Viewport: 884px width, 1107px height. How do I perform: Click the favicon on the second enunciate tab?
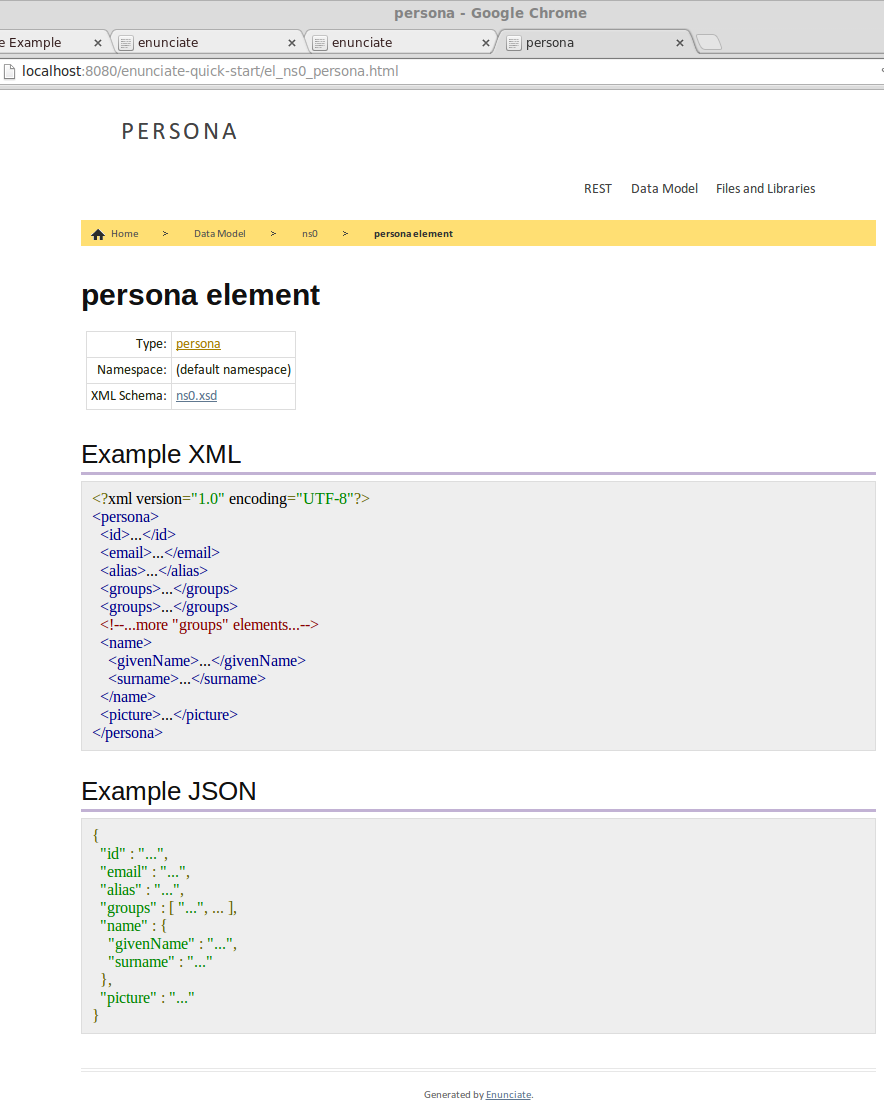pyautogui.click(x=320, y=43)
